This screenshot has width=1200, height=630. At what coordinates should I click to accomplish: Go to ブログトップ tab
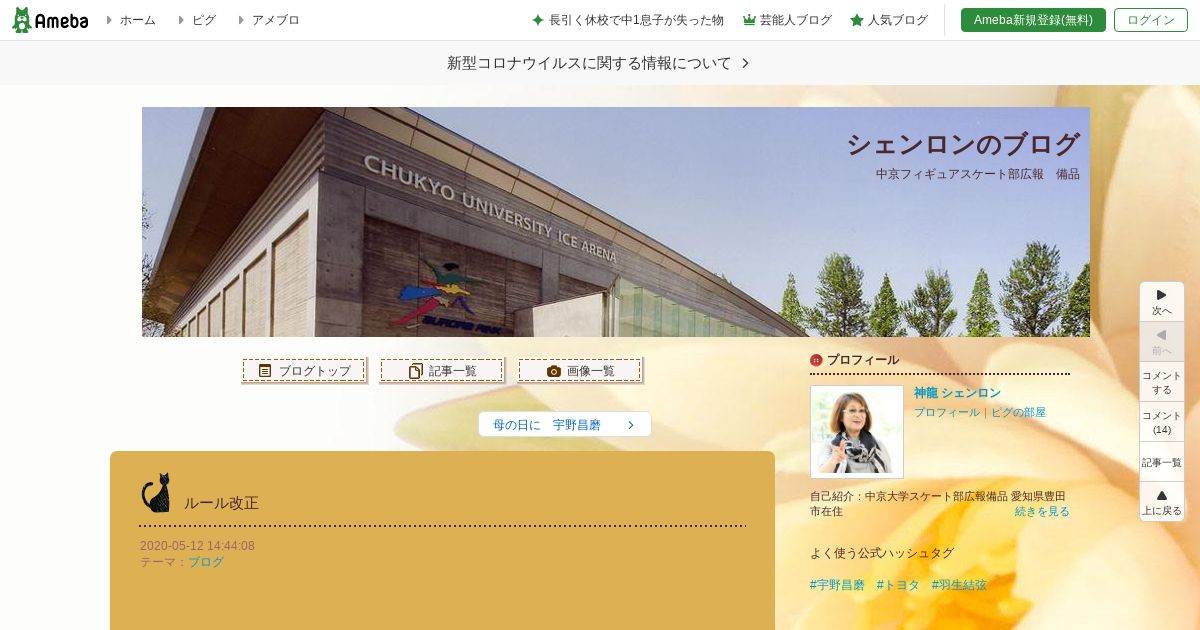coord(303,370)
